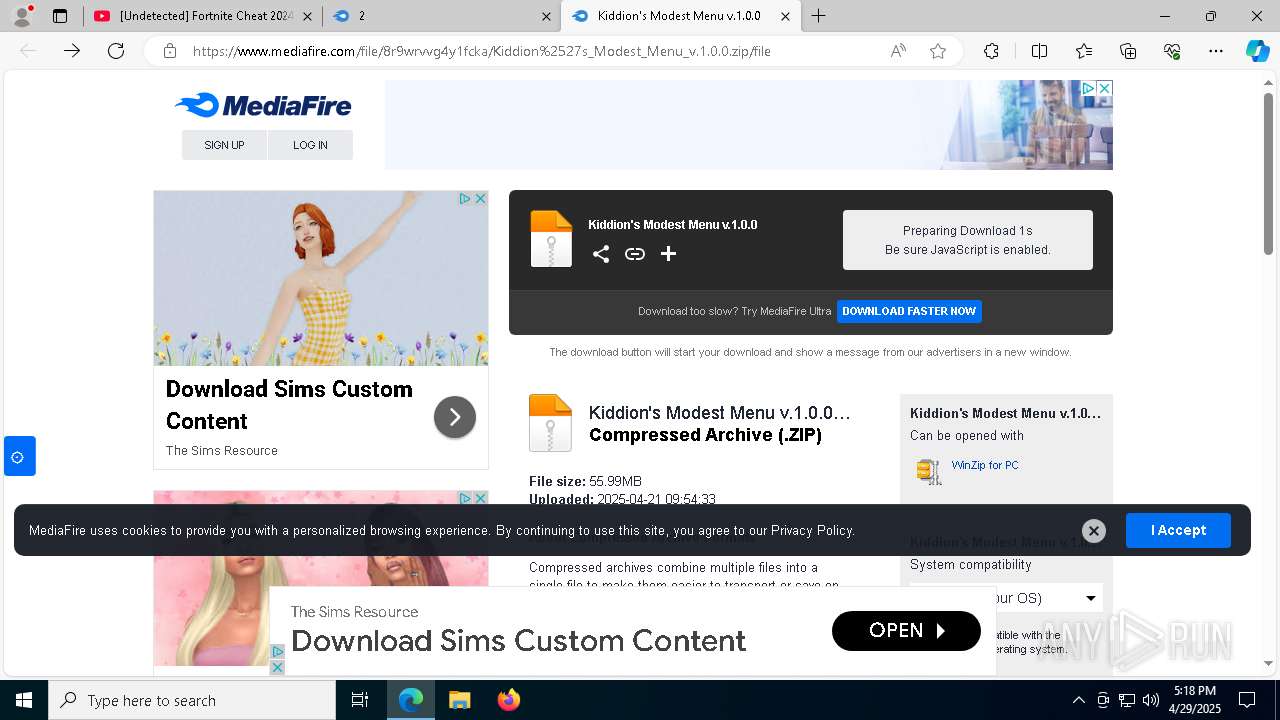Open Microsoft Edge from the taskbar
1280x720 pixels.
click(411, 700)
